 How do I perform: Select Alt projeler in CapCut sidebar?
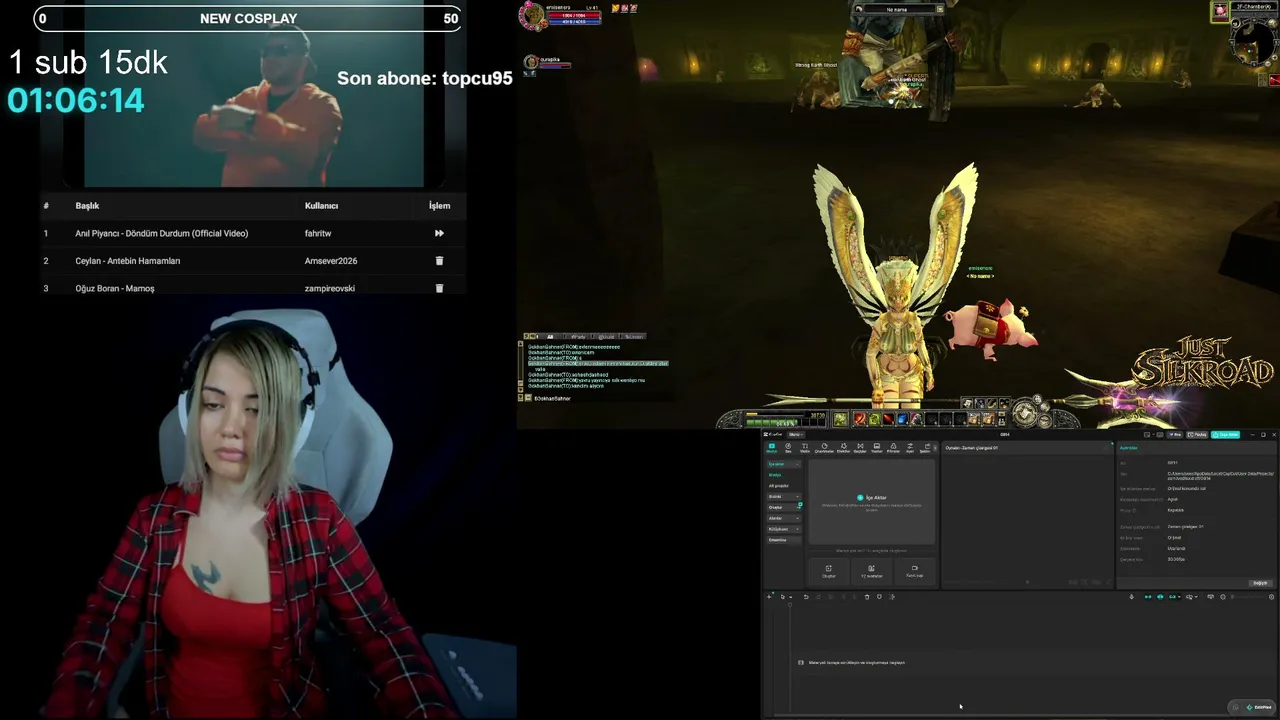tap(779, 486)
